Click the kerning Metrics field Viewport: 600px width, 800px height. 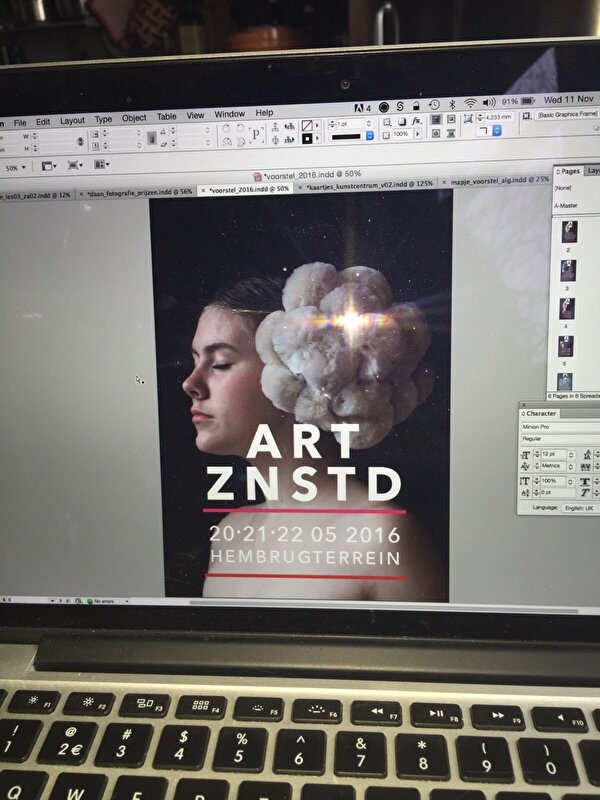point(554,466)
